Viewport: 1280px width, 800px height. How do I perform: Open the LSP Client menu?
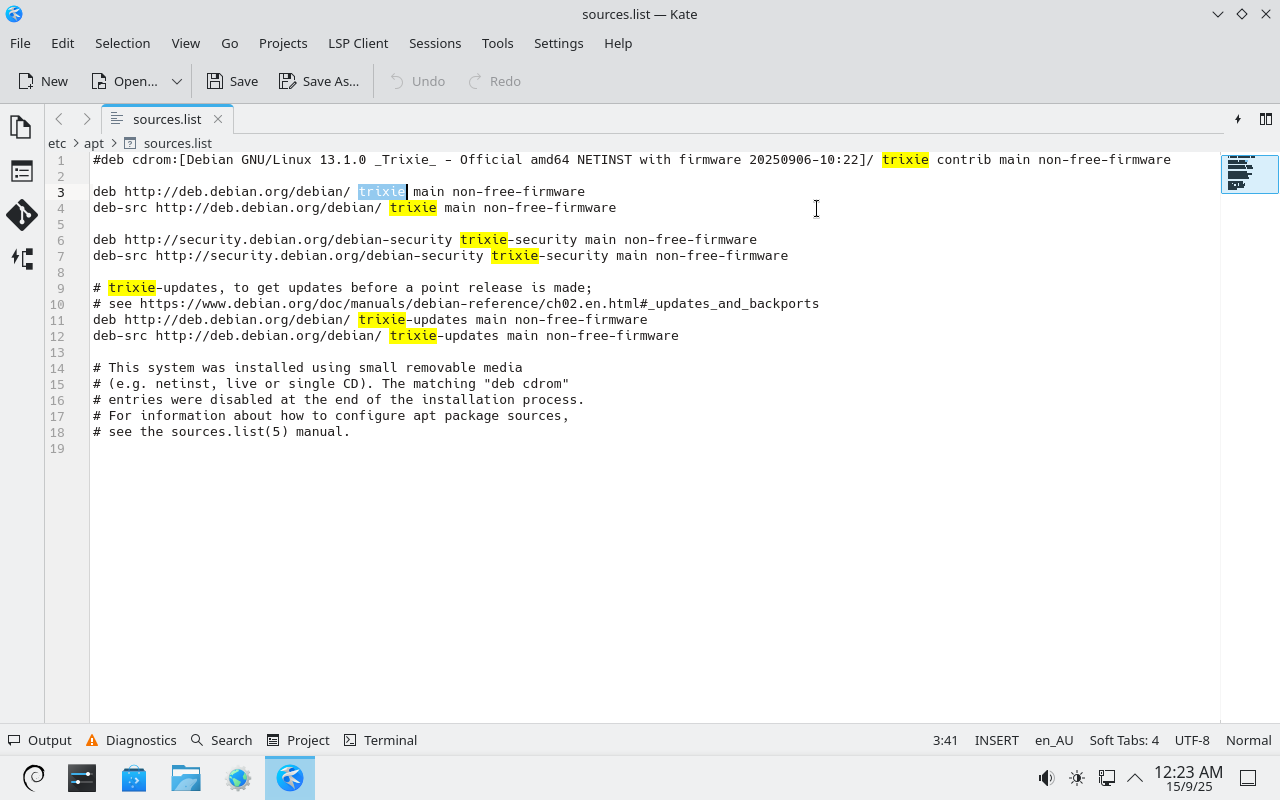[358, 43]
